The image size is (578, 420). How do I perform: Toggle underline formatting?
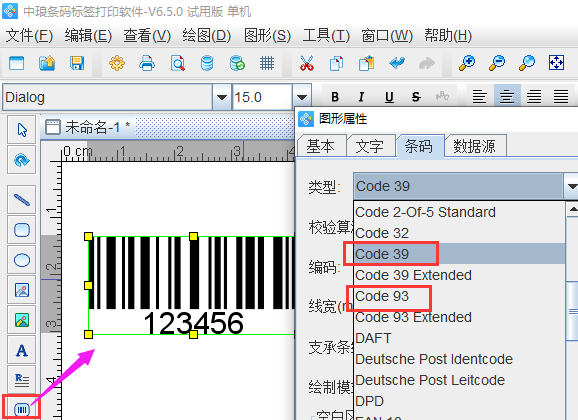click(x=389, y=97)
